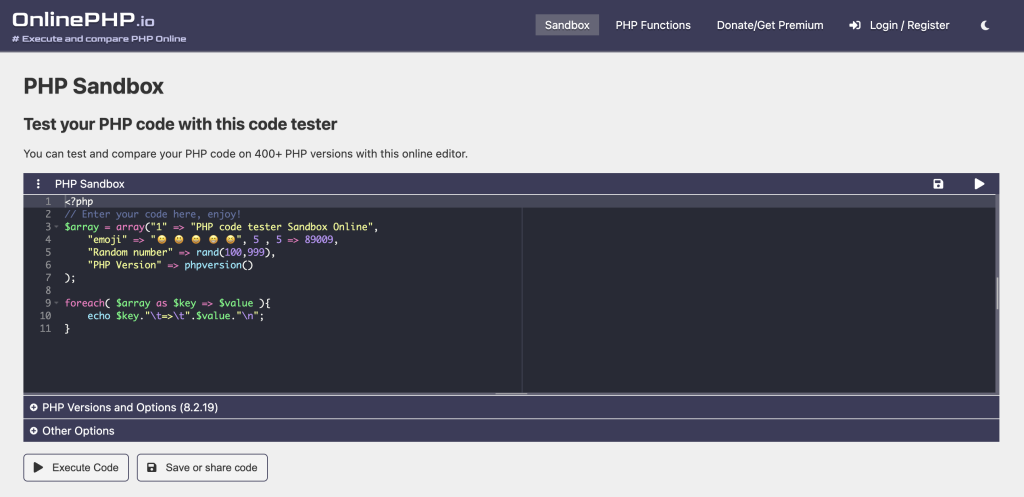Click the Save or share code button
This screenshot has height=497, width=1024.
coord(202,467)
